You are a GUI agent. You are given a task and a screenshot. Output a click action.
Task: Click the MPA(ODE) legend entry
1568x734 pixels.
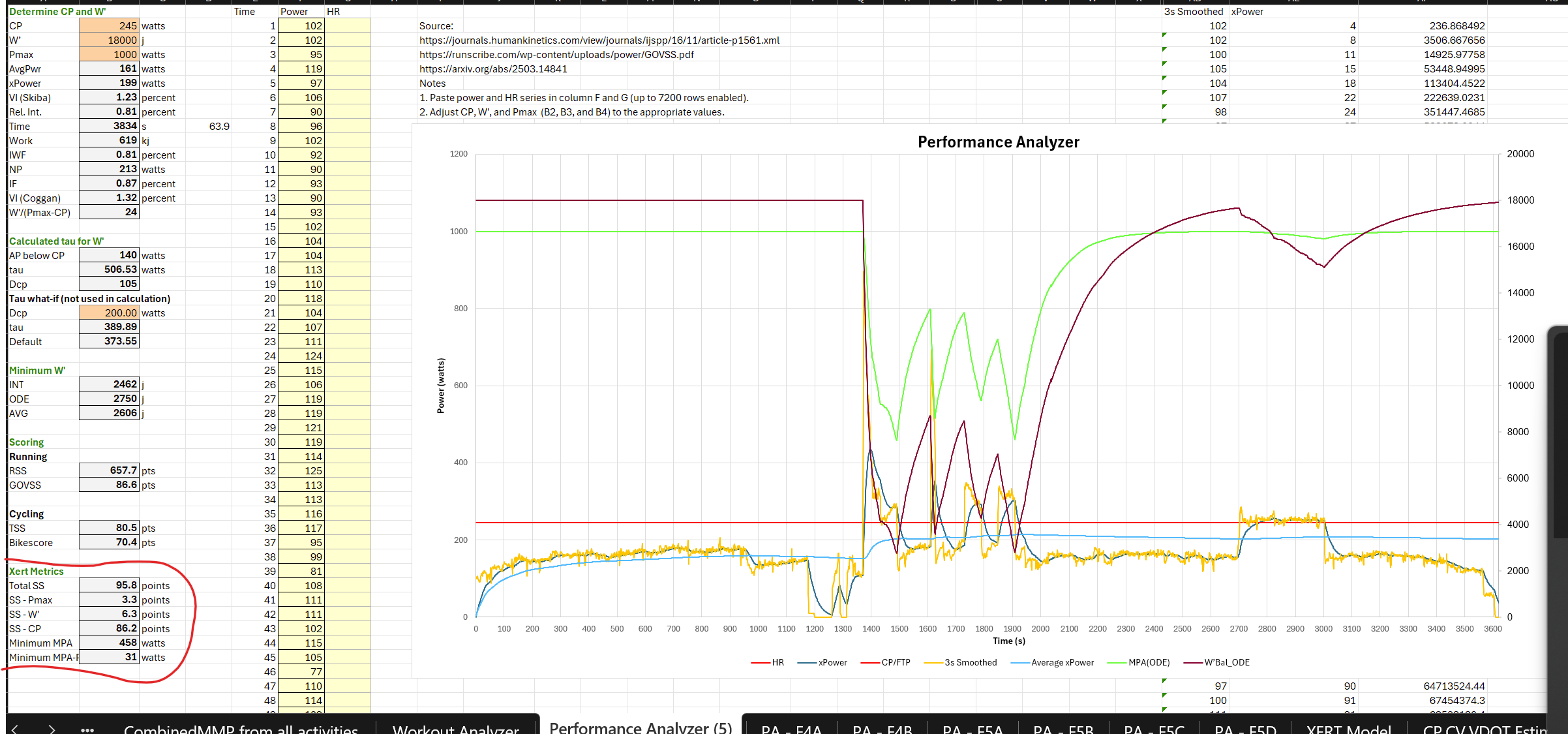pos(1149,662)
